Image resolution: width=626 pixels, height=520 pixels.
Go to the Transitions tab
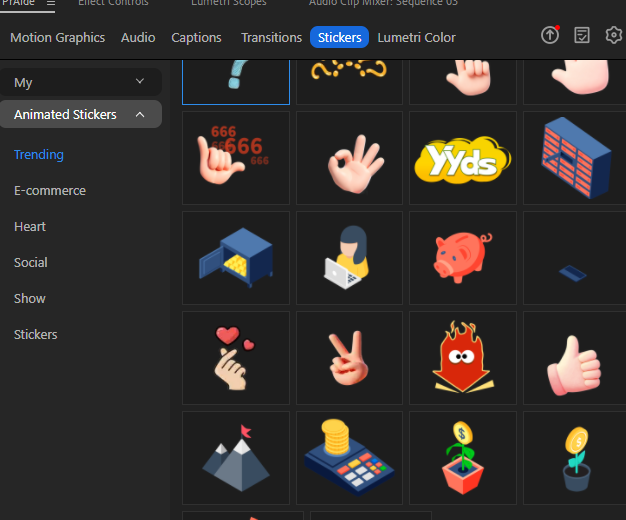coord(271,37)
